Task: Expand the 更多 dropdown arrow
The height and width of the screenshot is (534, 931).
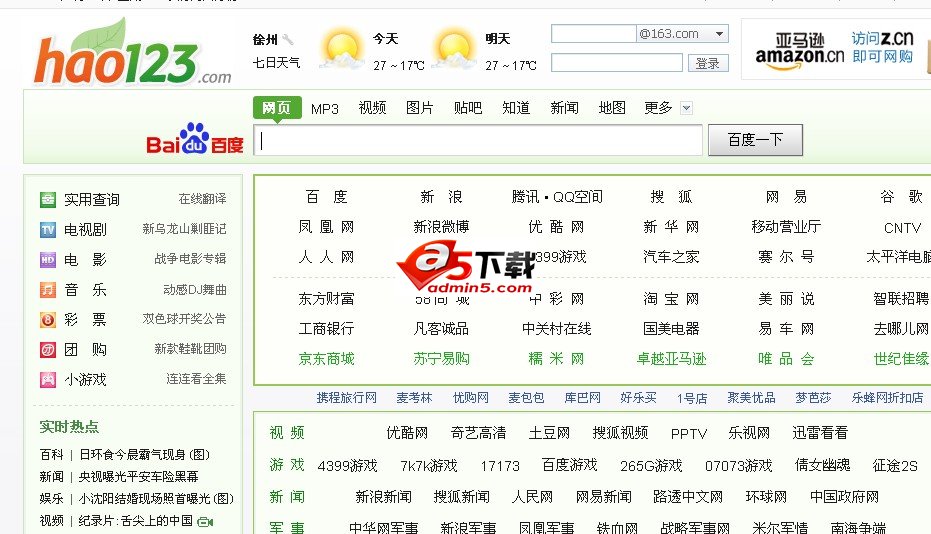Action: [x=686, y=108]
